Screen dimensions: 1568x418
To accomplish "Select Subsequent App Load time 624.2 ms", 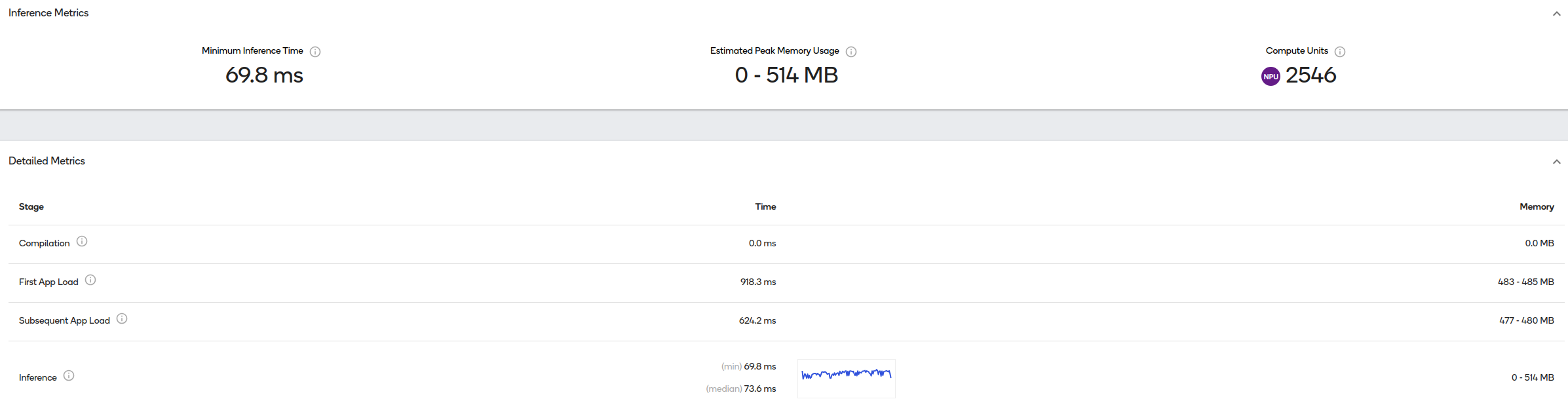I will [757, 320].
